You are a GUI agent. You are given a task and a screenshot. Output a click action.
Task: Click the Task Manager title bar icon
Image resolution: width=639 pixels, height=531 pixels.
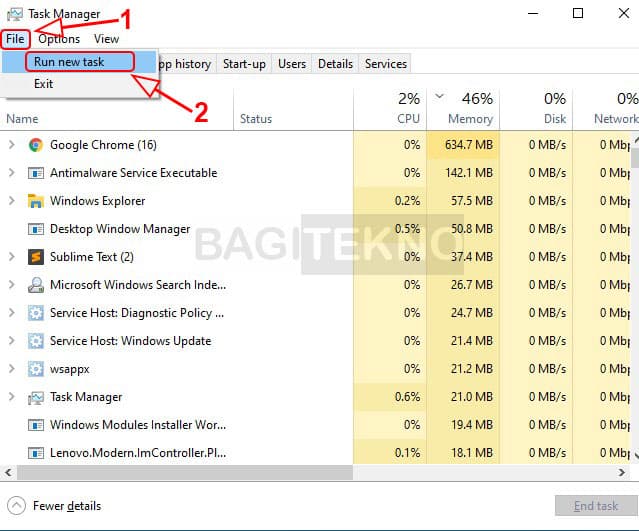(15, 14)
